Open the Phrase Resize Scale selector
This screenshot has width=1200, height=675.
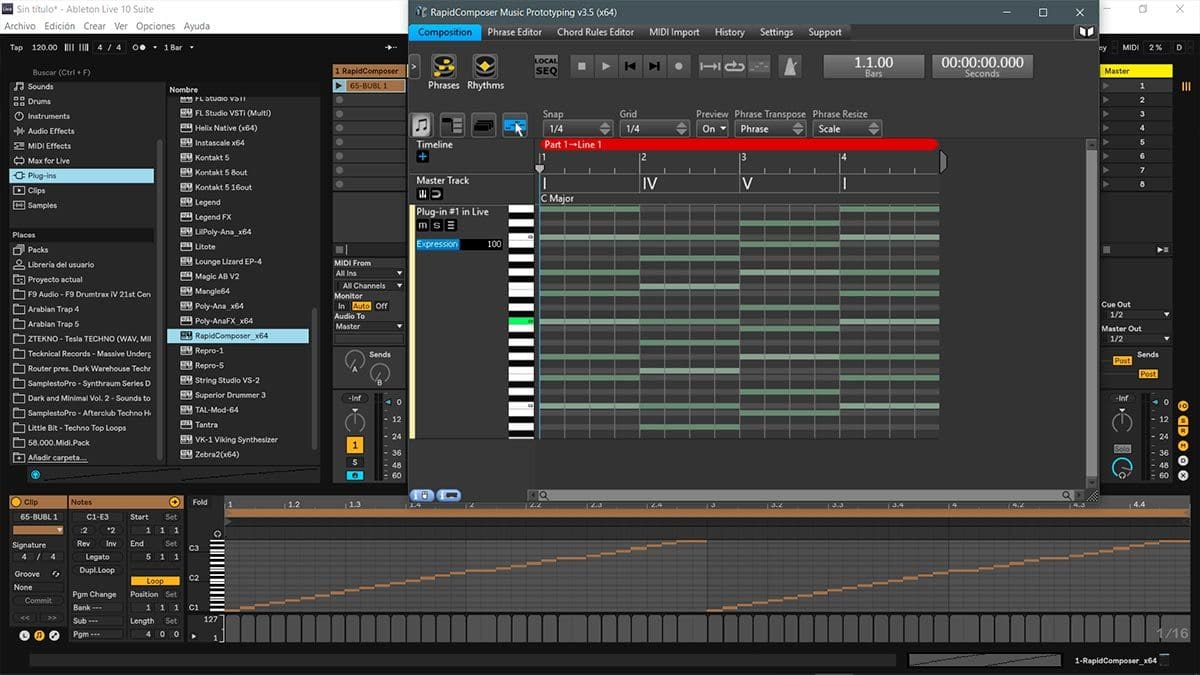click(x=846, y=129)
